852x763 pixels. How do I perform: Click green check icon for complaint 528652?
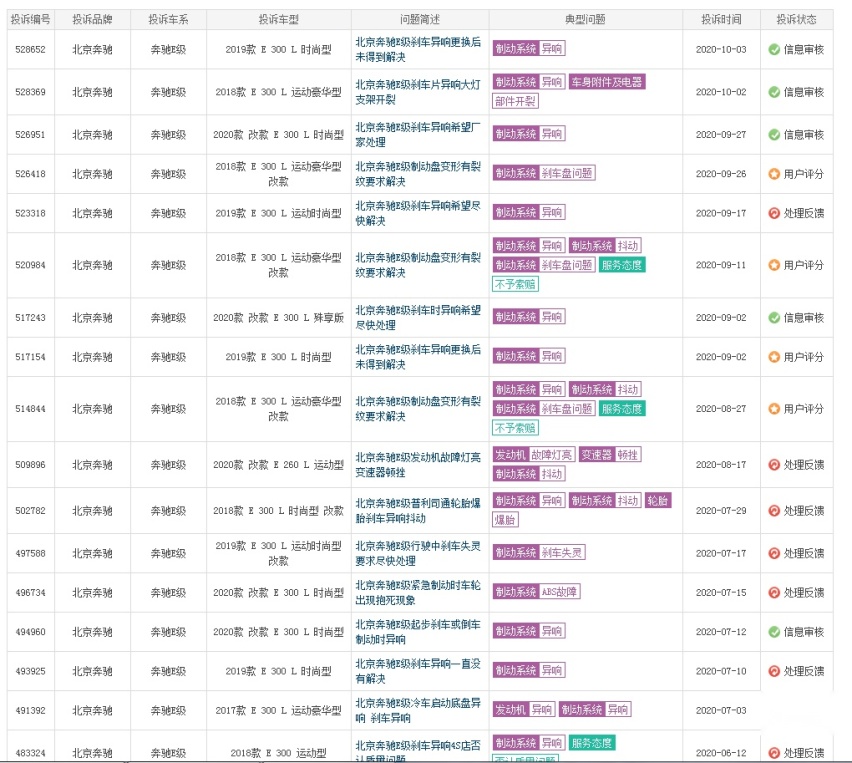[774, 49]
